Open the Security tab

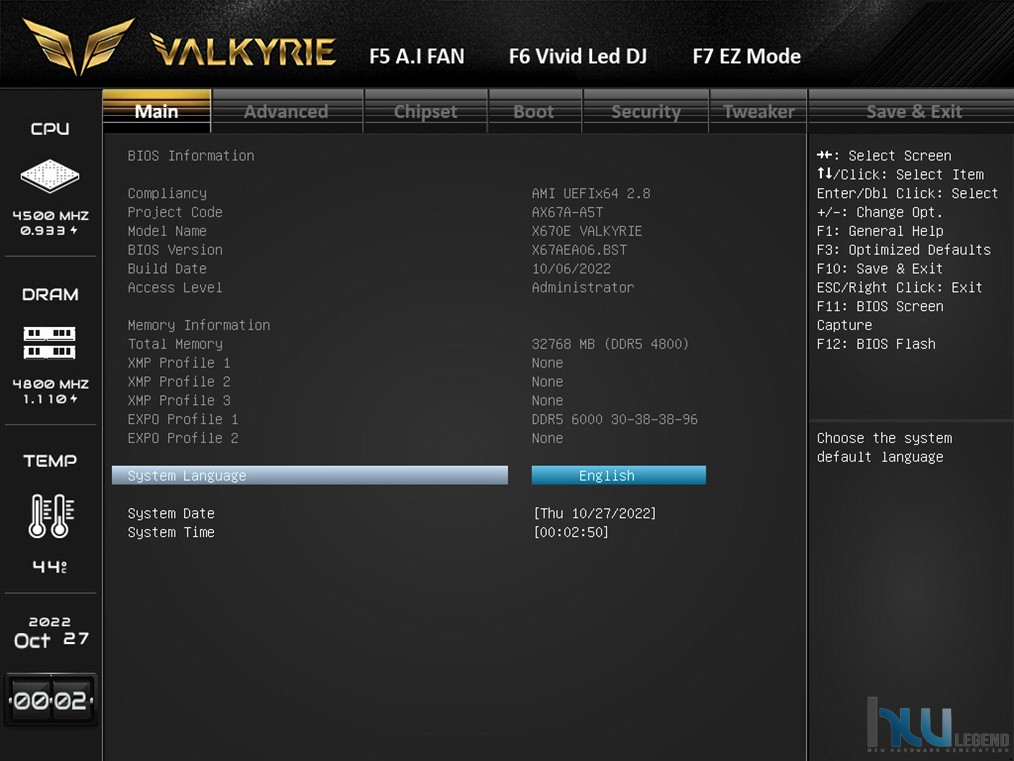[646, 111]
